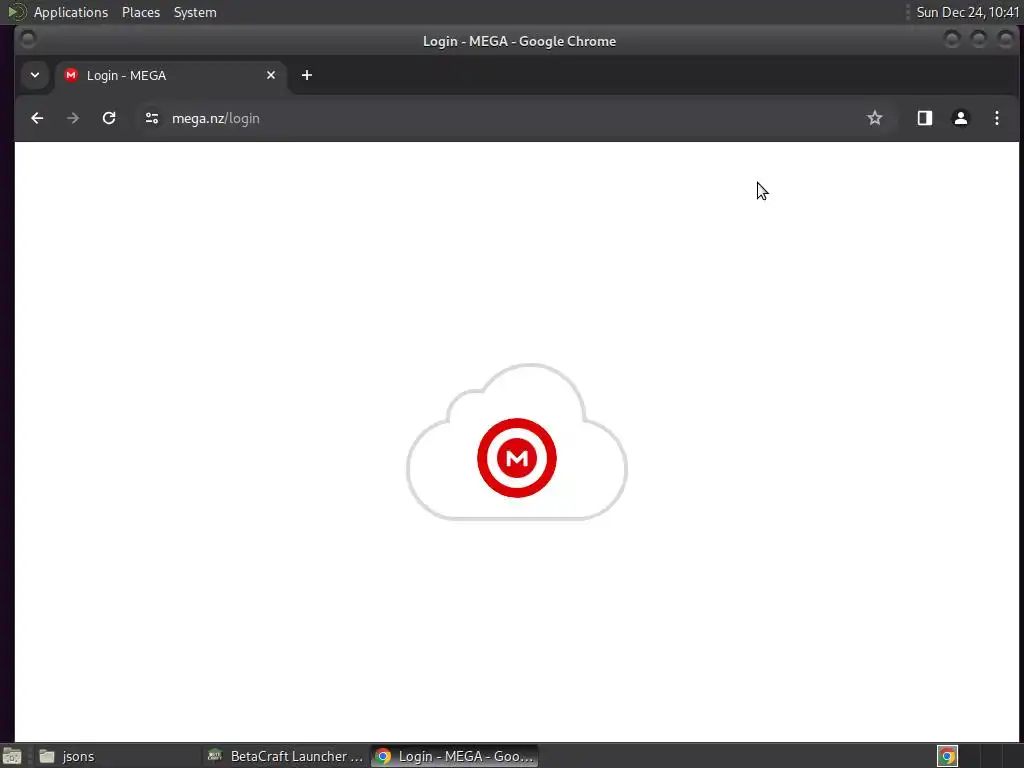Click the clock showing Sun Dec 24
The width and height of the screenshot is (1024, 768).
967,12
